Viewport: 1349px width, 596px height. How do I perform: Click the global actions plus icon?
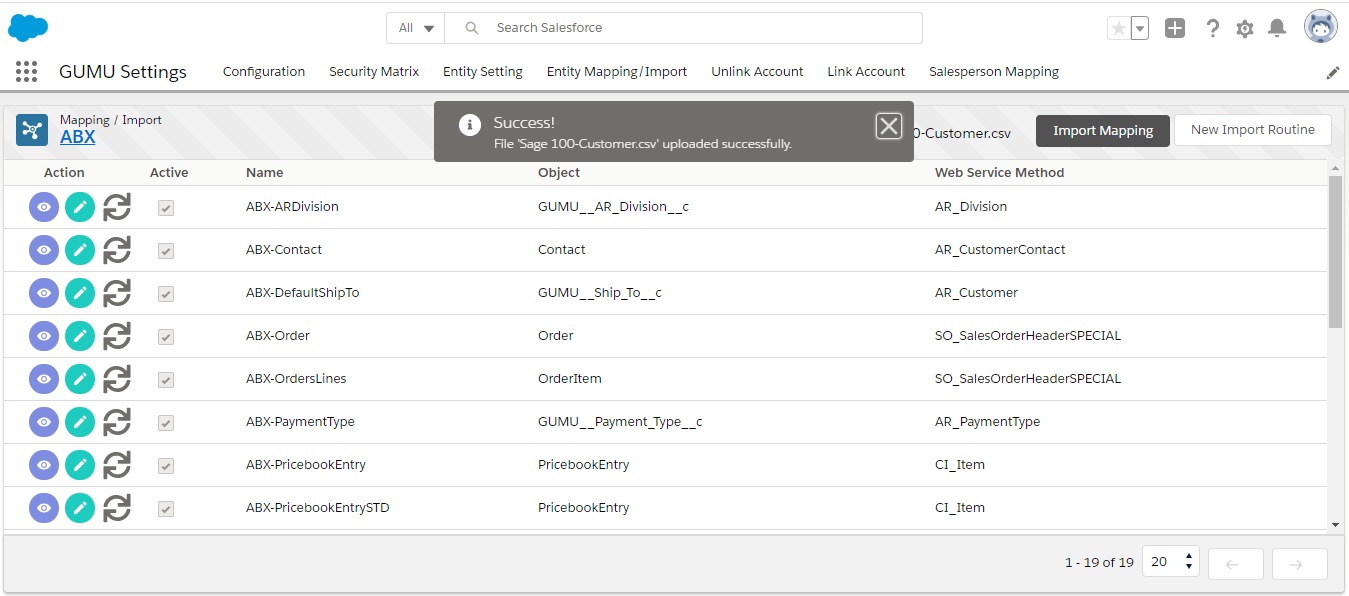(x=1175, y=29)
